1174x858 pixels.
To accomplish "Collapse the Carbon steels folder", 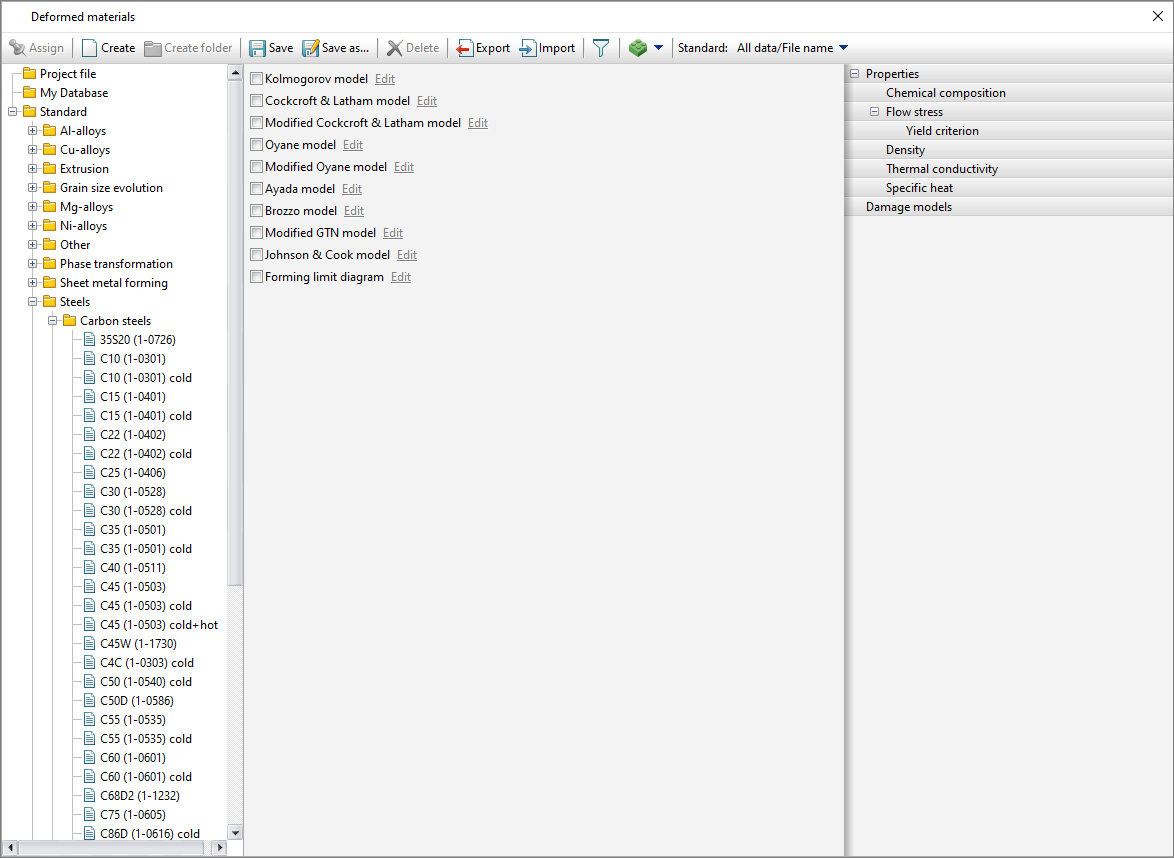I will 53,321.
